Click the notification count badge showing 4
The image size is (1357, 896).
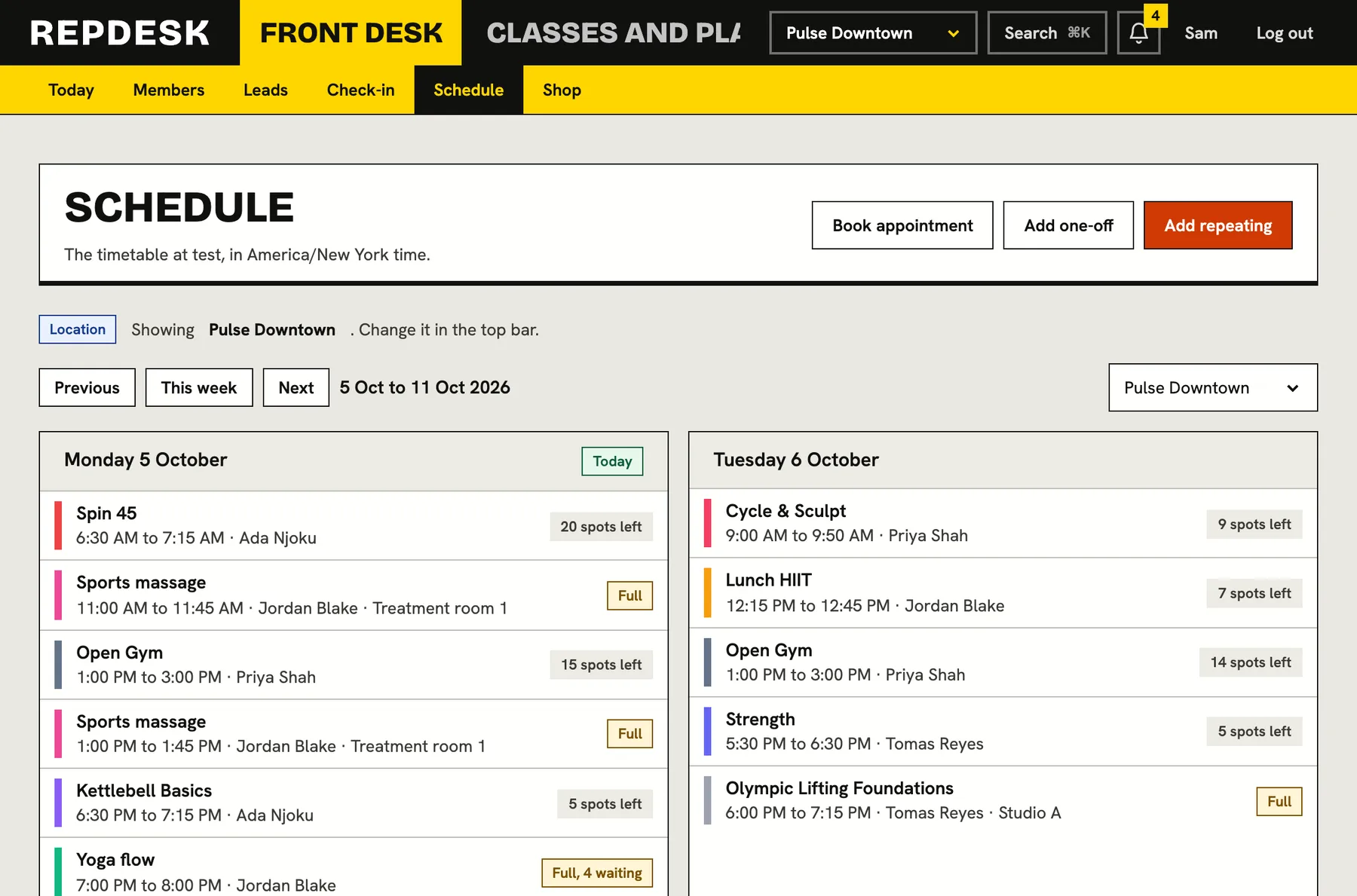(x=1155, y=16)
